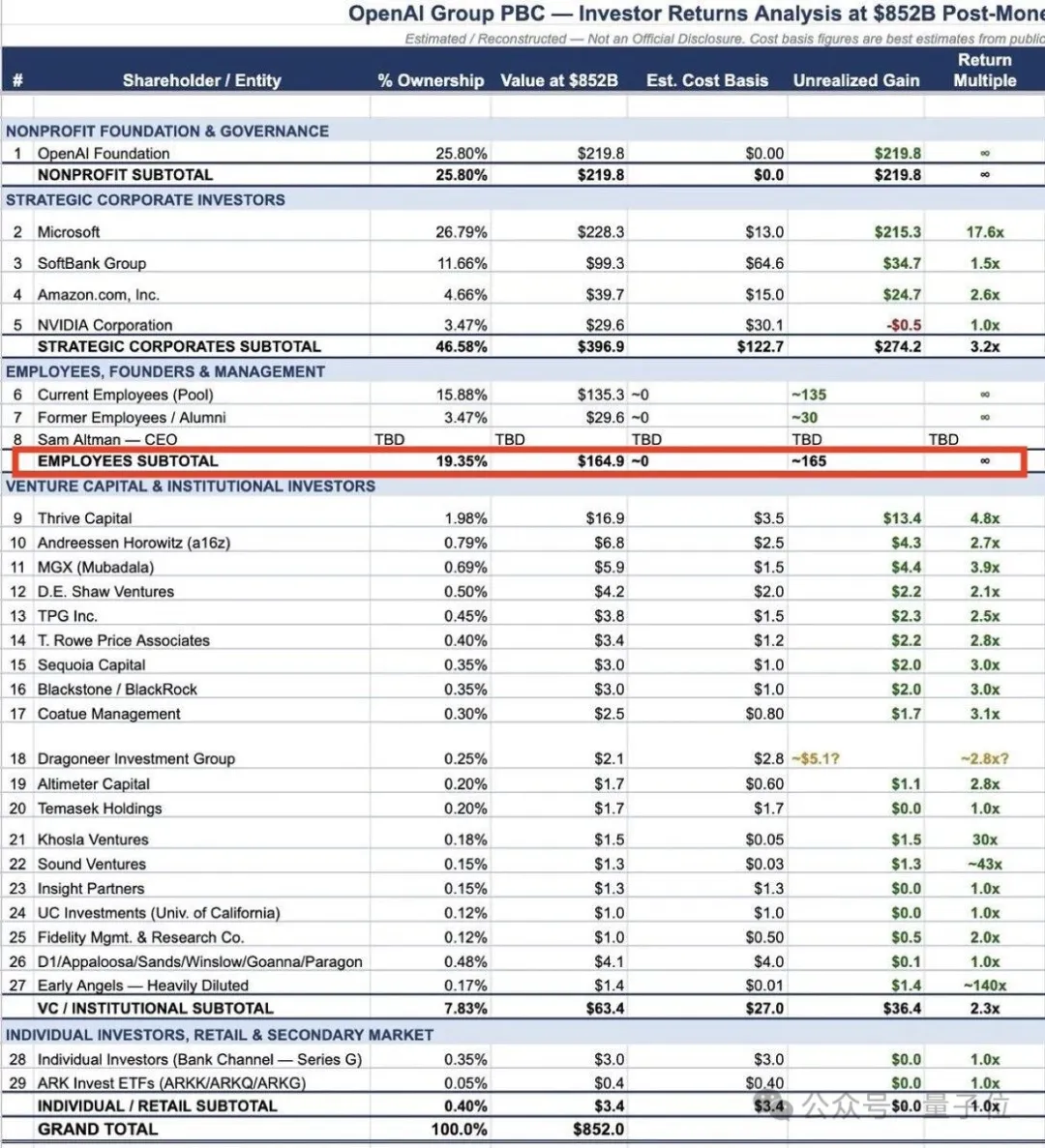The height and width of the screenshot is (1148, 1045).
Task: Click the "VC / INSTITUTIONAL SUBTOTAL" label
Action: coord(155,1008)
